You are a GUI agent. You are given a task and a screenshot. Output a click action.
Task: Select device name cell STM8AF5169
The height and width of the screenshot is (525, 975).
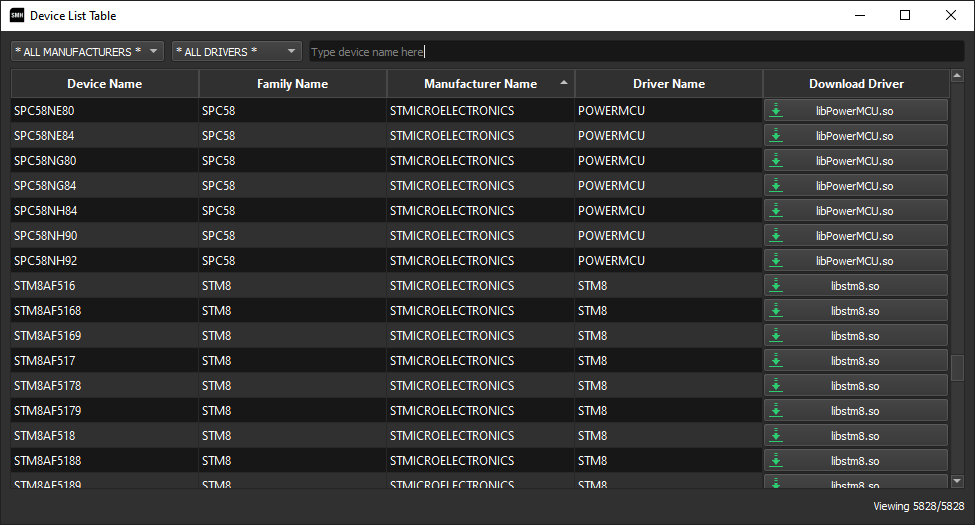click(x=104, y=335)
